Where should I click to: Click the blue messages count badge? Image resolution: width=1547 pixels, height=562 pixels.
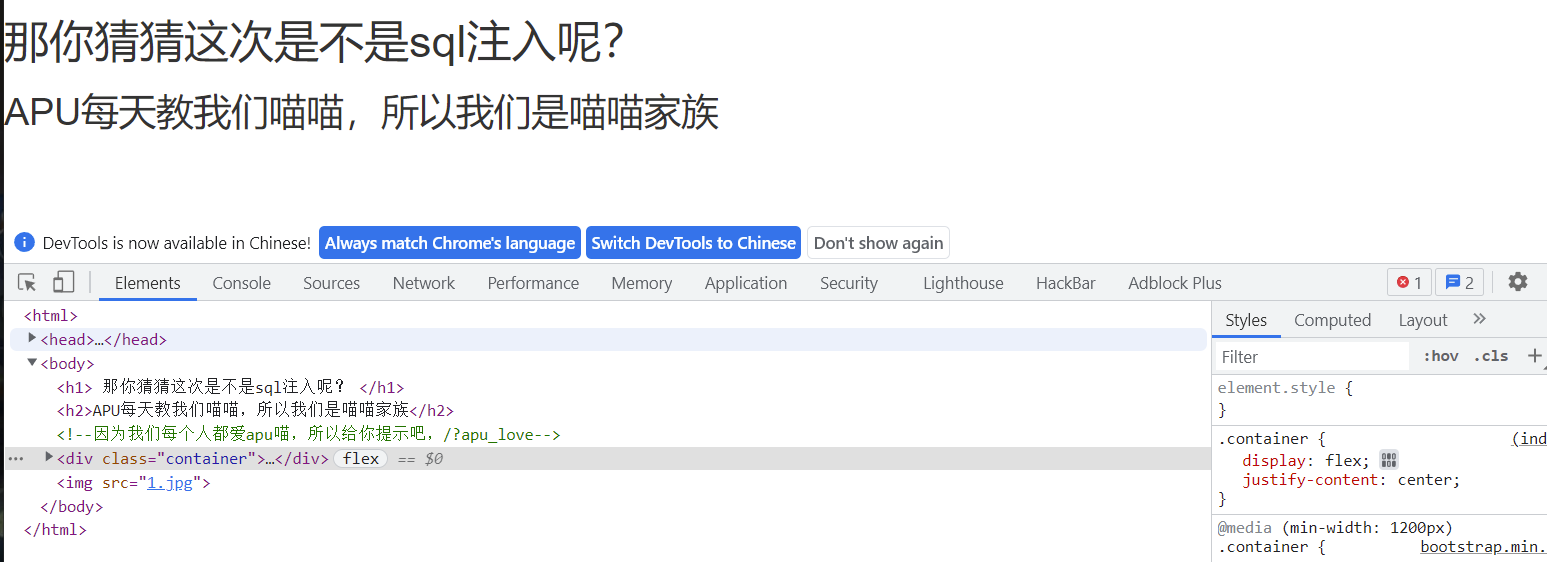1459,283
